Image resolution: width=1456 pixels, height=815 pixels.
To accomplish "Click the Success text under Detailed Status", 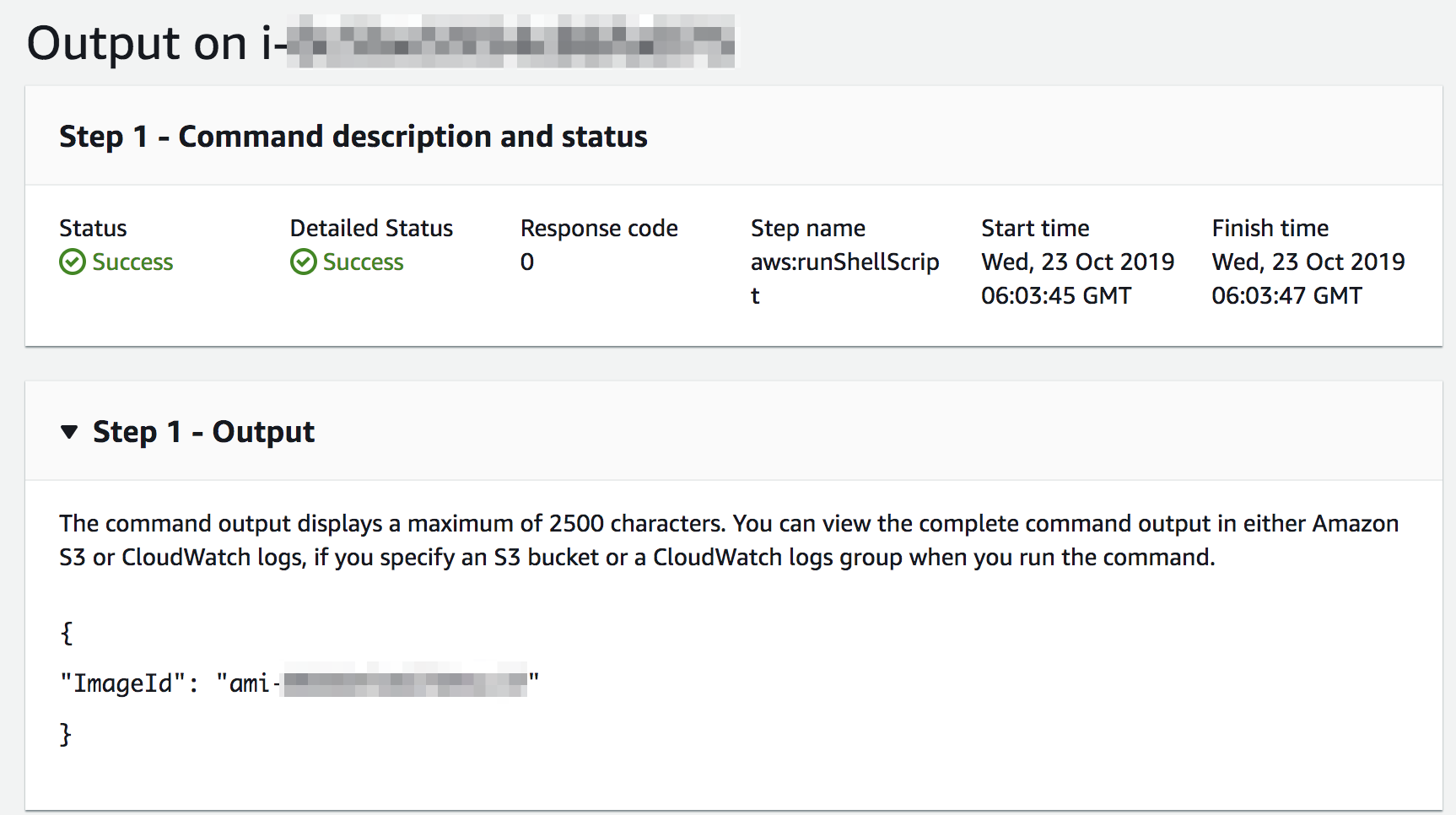I will click(x=363, y=262).
